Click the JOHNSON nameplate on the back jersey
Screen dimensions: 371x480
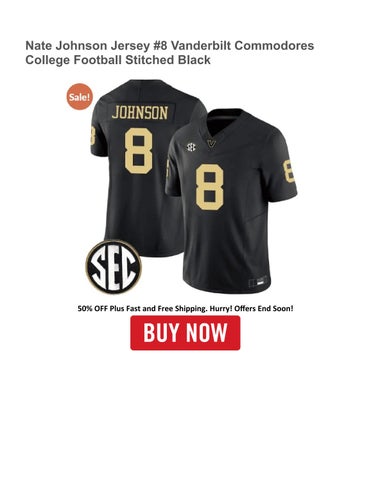click(x=140, y=113)
